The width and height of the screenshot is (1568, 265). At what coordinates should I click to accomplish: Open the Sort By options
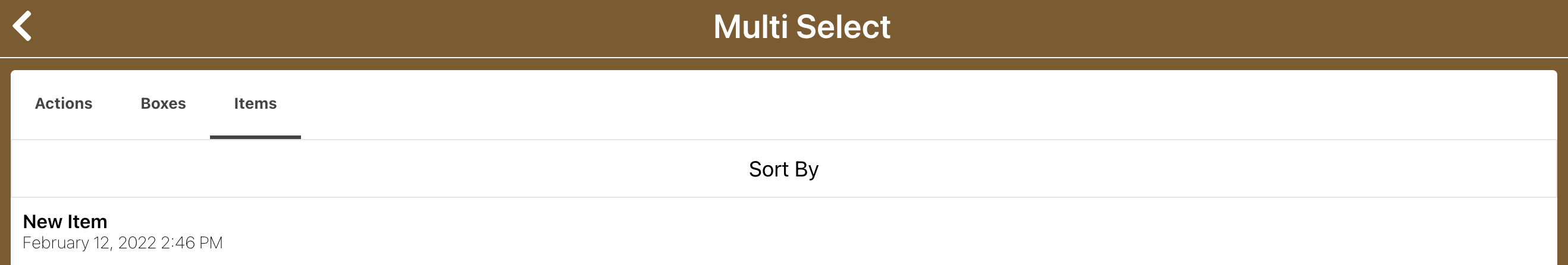783,169
